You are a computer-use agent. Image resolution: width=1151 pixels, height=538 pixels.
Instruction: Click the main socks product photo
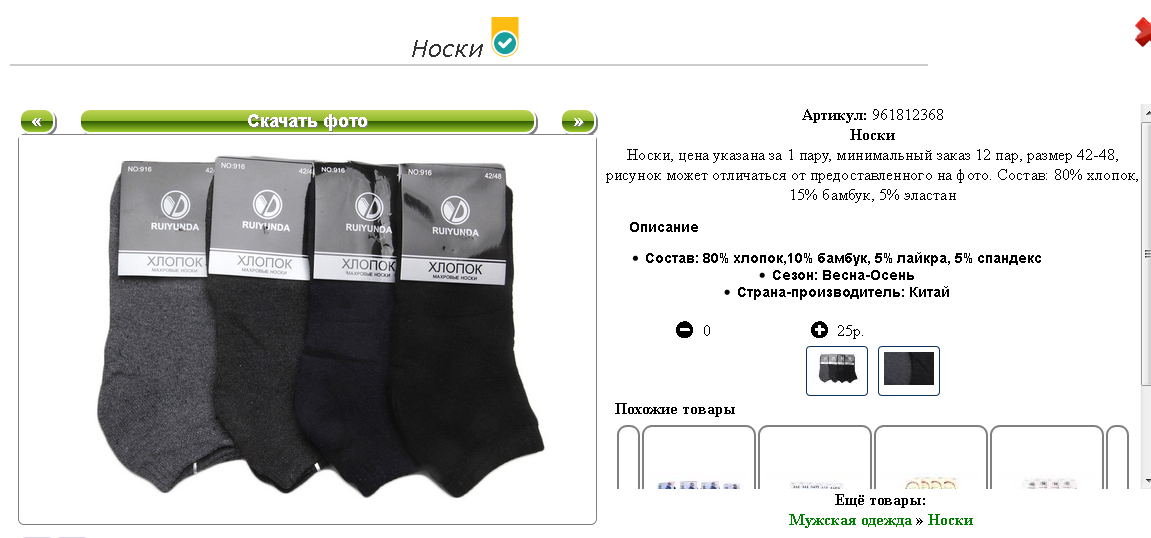(308, 330)
